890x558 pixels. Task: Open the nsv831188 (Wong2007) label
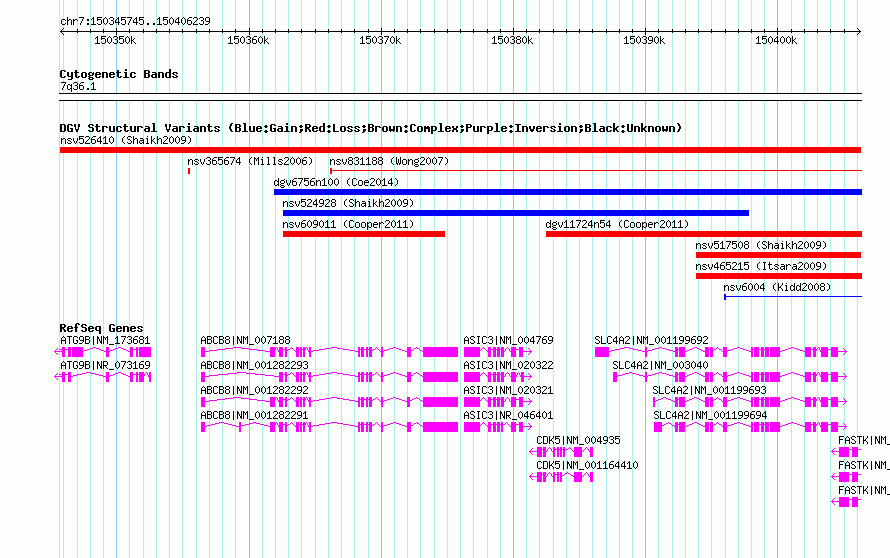click(x=389, y=161)
